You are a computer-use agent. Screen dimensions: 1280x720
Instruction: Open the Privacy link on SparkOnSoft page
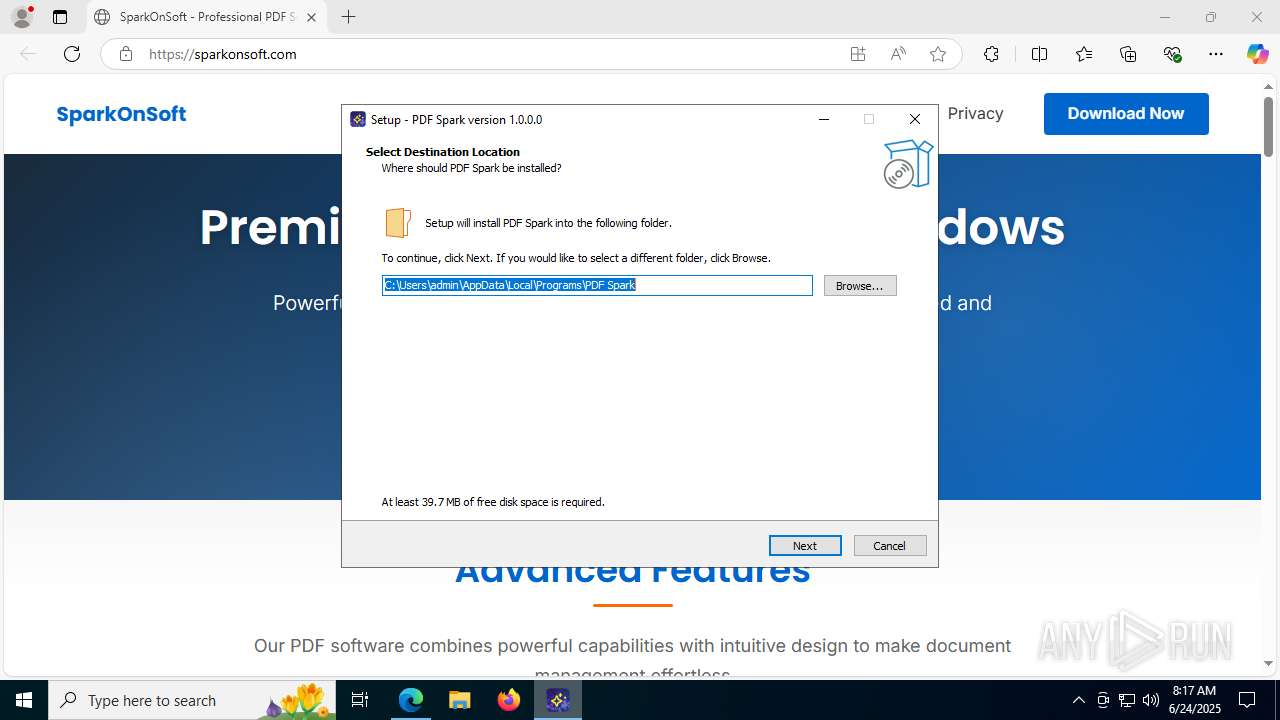pyautogui.click(x=975, y=114)
